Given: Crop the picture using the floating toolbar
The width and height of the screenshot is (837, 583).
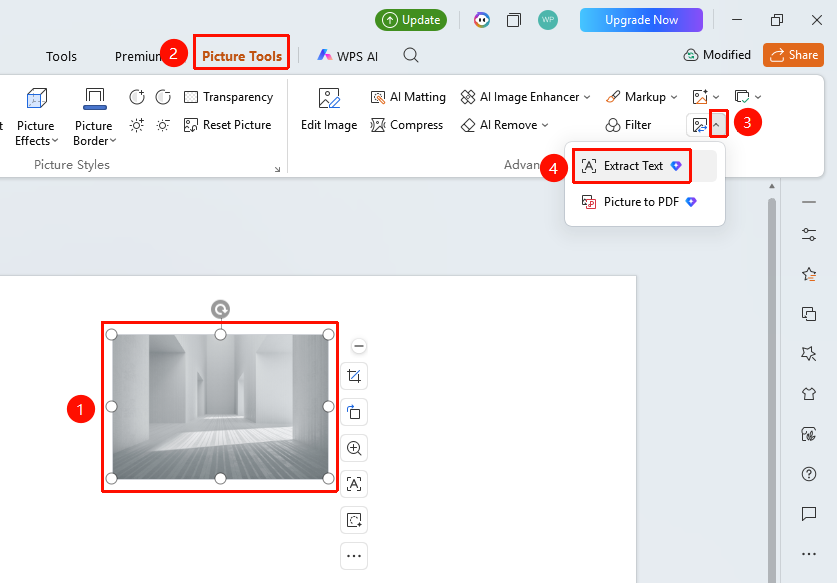Looking at the screenshot, I should pyautogui.click(x=354, y=376).
